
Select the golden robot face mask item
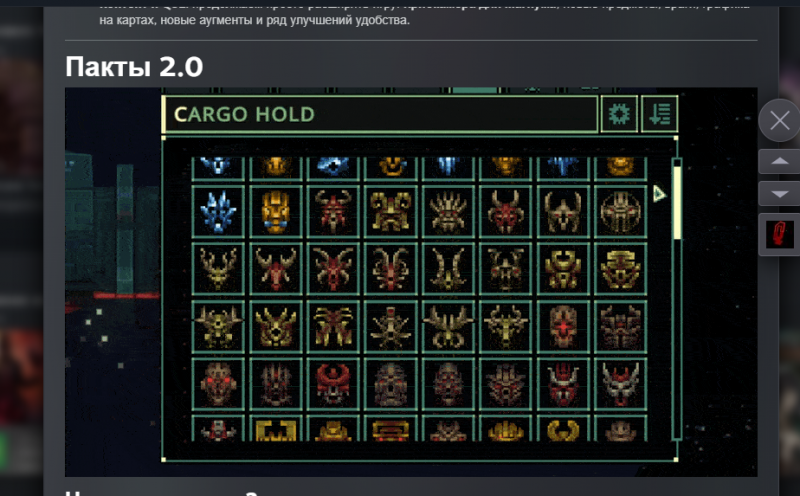tap(276, 211)
